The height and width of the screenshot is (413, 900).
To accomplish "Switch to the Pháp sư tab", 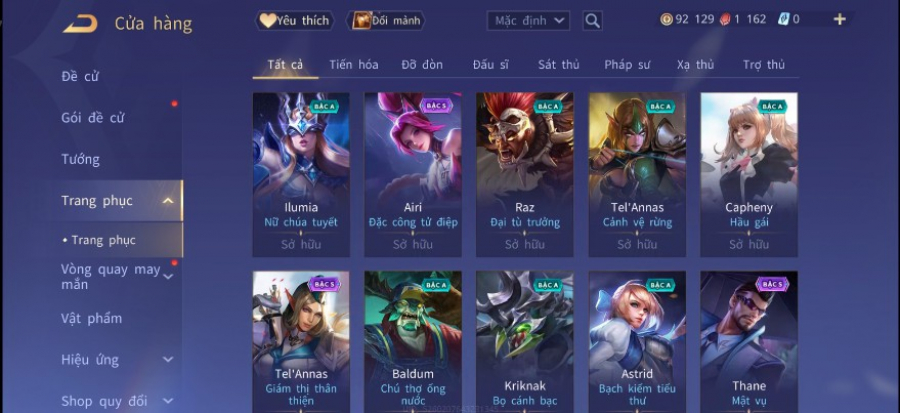I will 627,65.
